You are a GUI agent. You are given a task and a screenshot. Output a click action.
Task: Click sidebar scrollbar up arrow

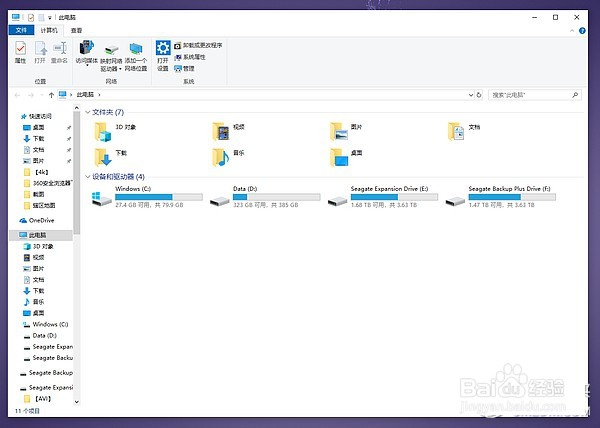[x=77, y=109]
